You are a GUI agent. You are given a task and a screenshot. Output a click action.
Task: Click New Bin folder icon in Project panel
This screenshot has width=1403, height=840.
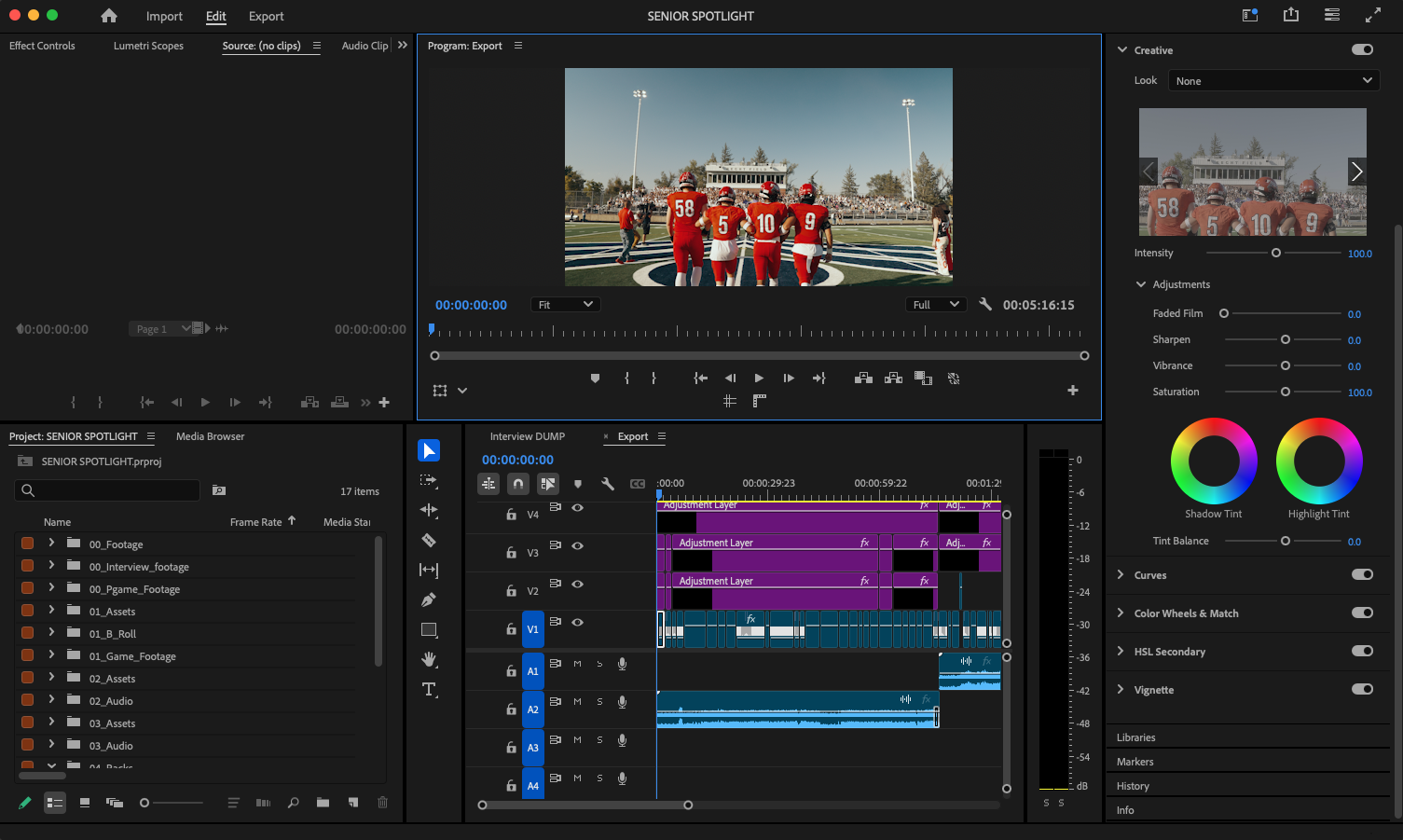tap(323, 803)
